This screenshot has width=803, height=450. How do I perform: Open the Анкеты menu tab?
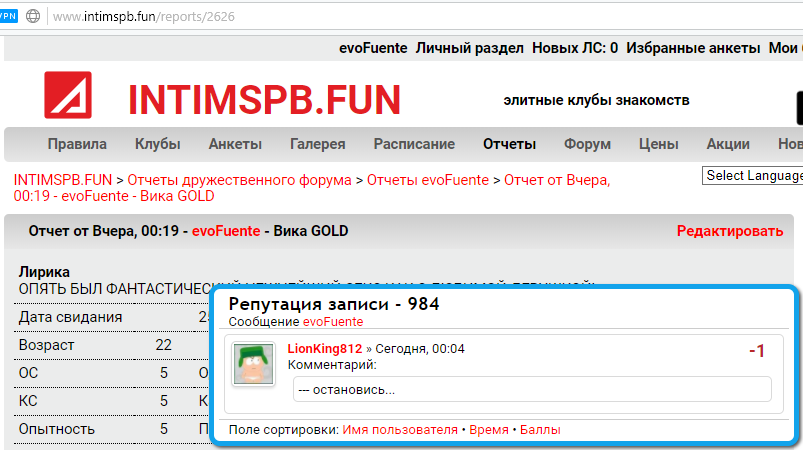click(x=235, y=144)
